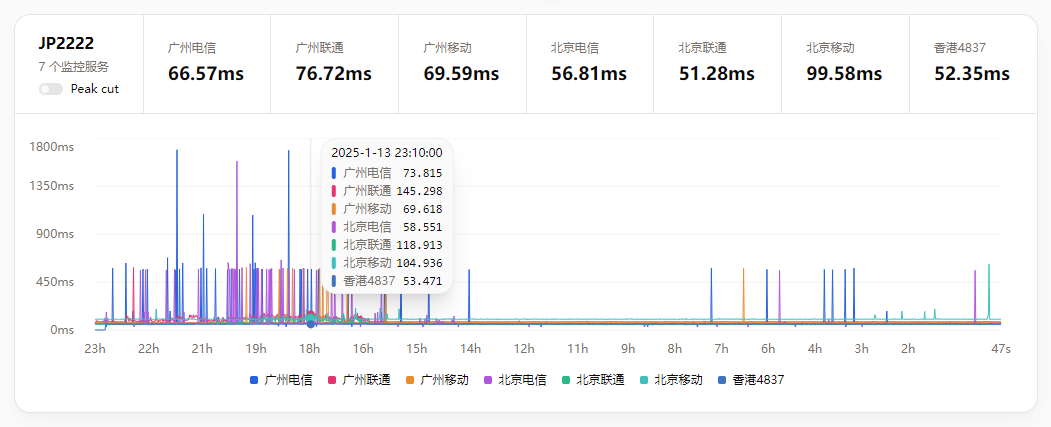Select the 广州电信 66.57ms stat card
This screenshot has height=427, width=1051.
206,63
